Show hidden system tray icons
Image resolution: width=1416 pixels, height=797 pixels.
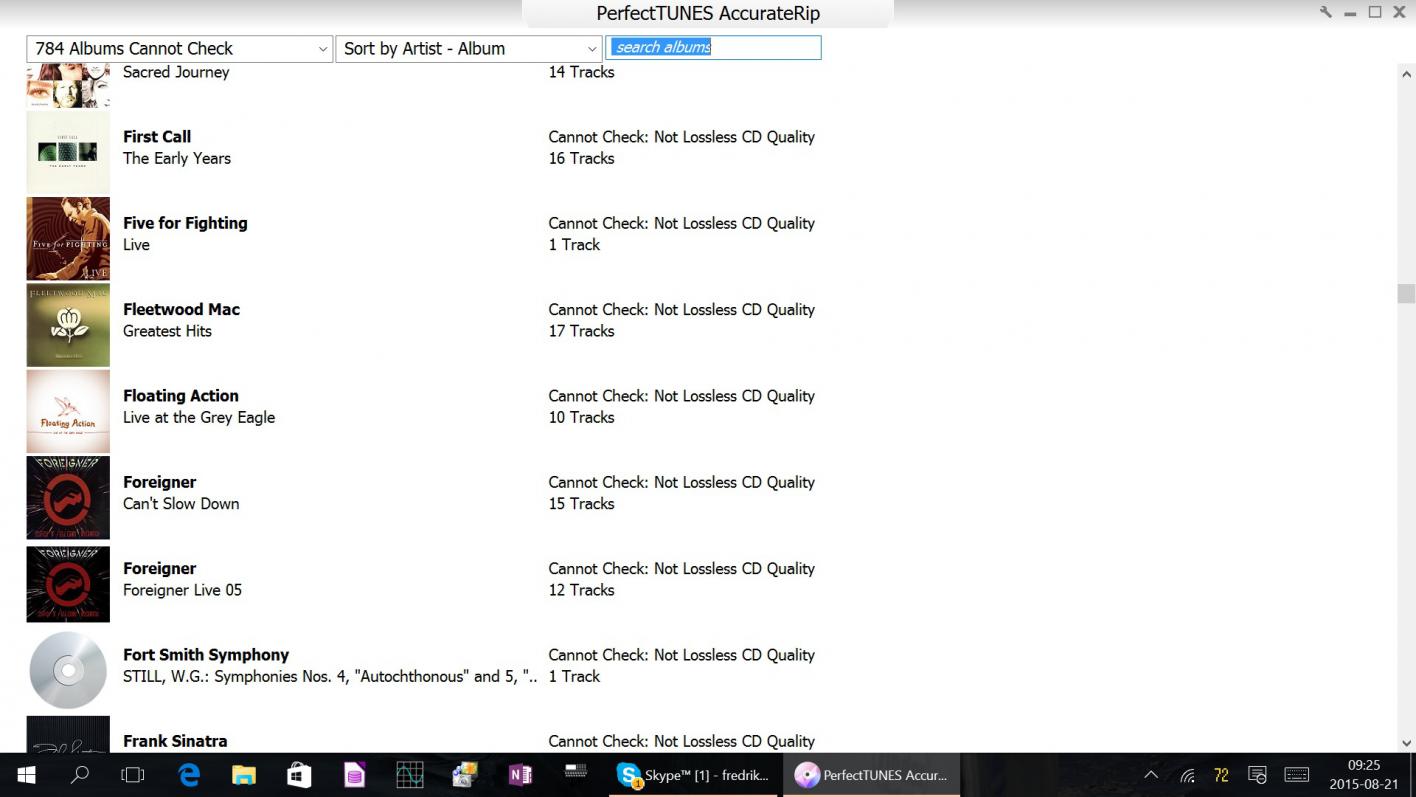tap(1151, 775)
